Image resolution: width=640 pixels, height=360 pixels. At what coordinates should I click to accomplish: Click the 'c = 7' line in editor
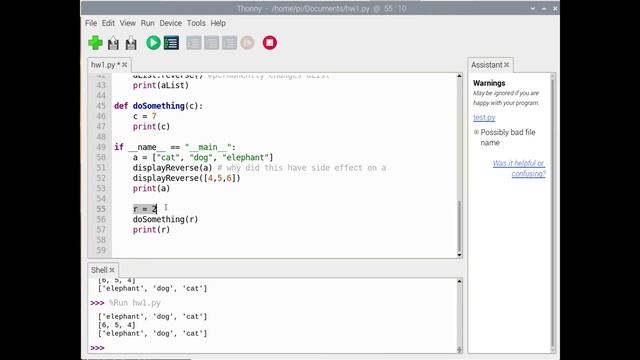144,116
